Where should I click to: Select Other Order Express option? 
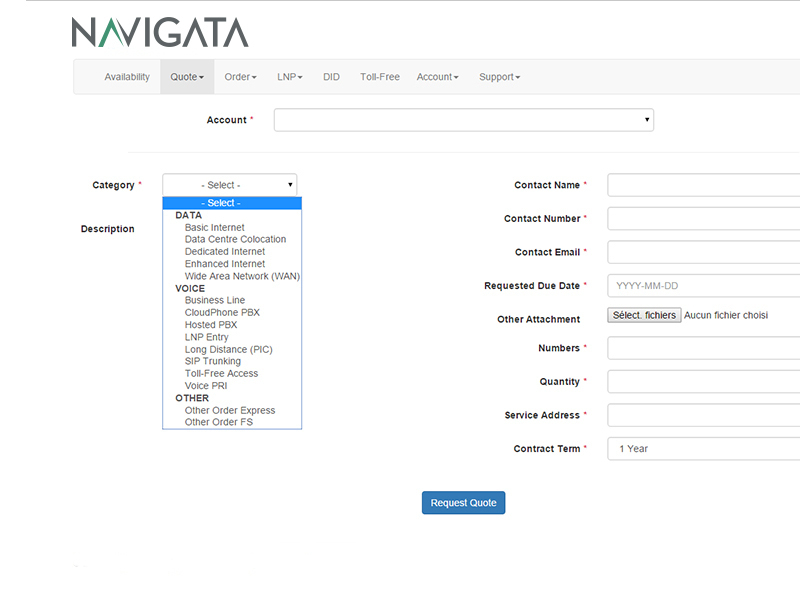pos(230,411)
